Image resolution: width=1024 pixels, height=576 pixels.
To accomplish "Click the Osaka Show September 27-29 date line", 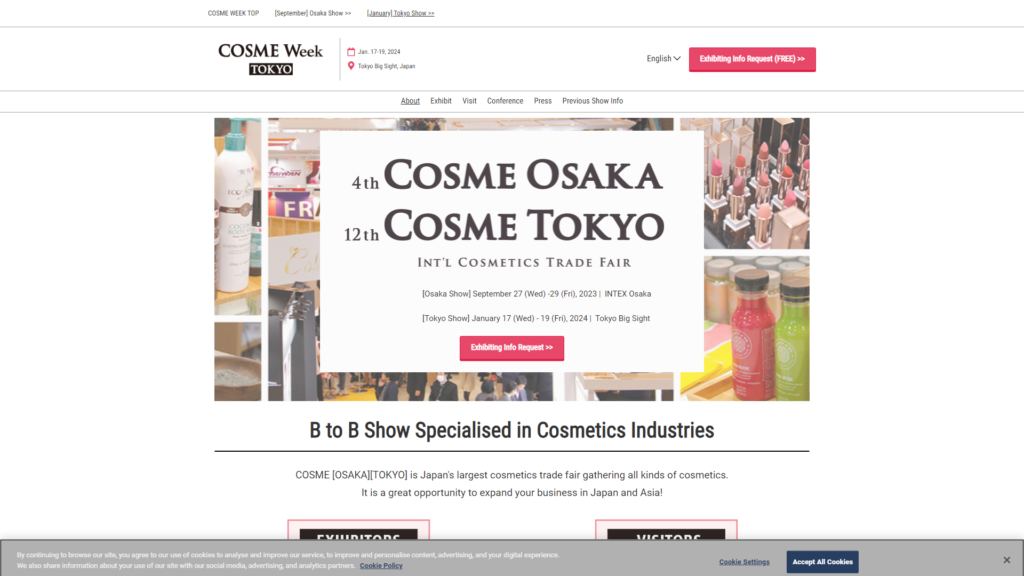I will tap(536, 294).
